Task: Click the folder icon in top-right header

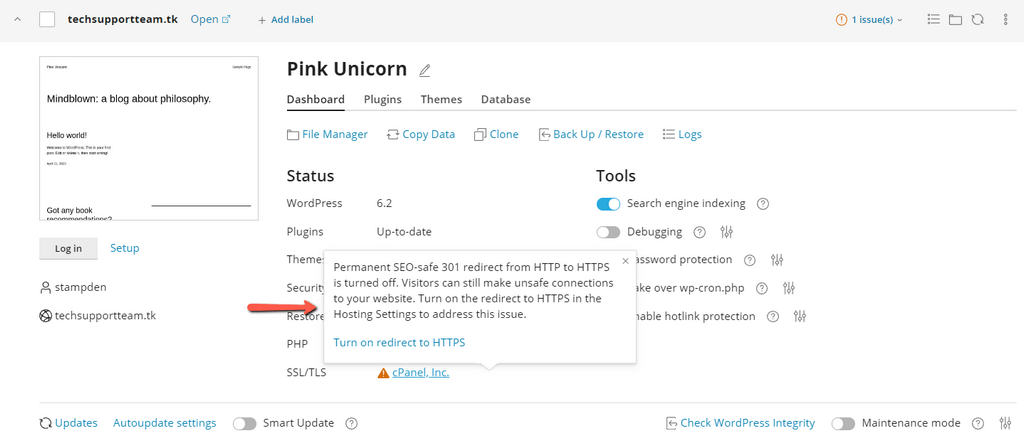Action: 955,19
